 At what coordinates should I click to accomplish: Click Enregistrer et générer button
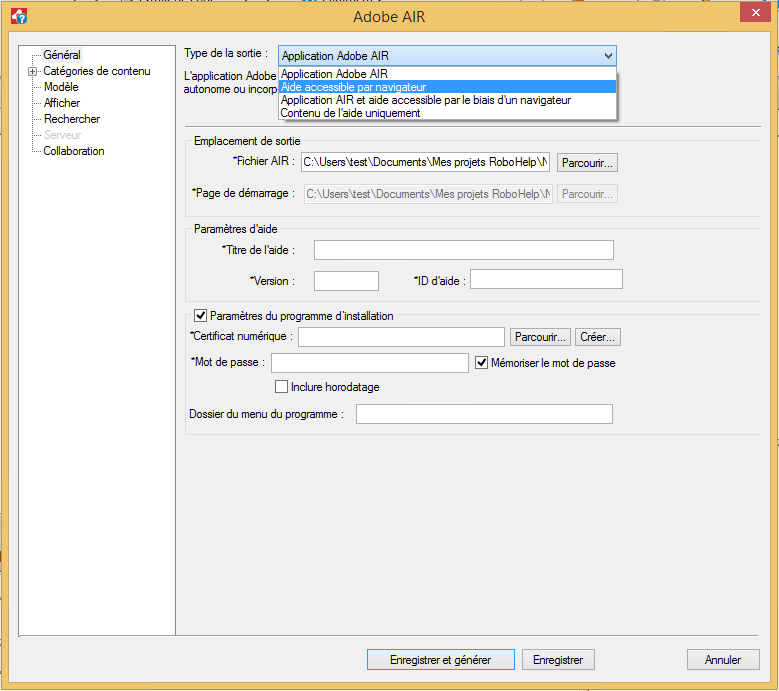[441, 660]
